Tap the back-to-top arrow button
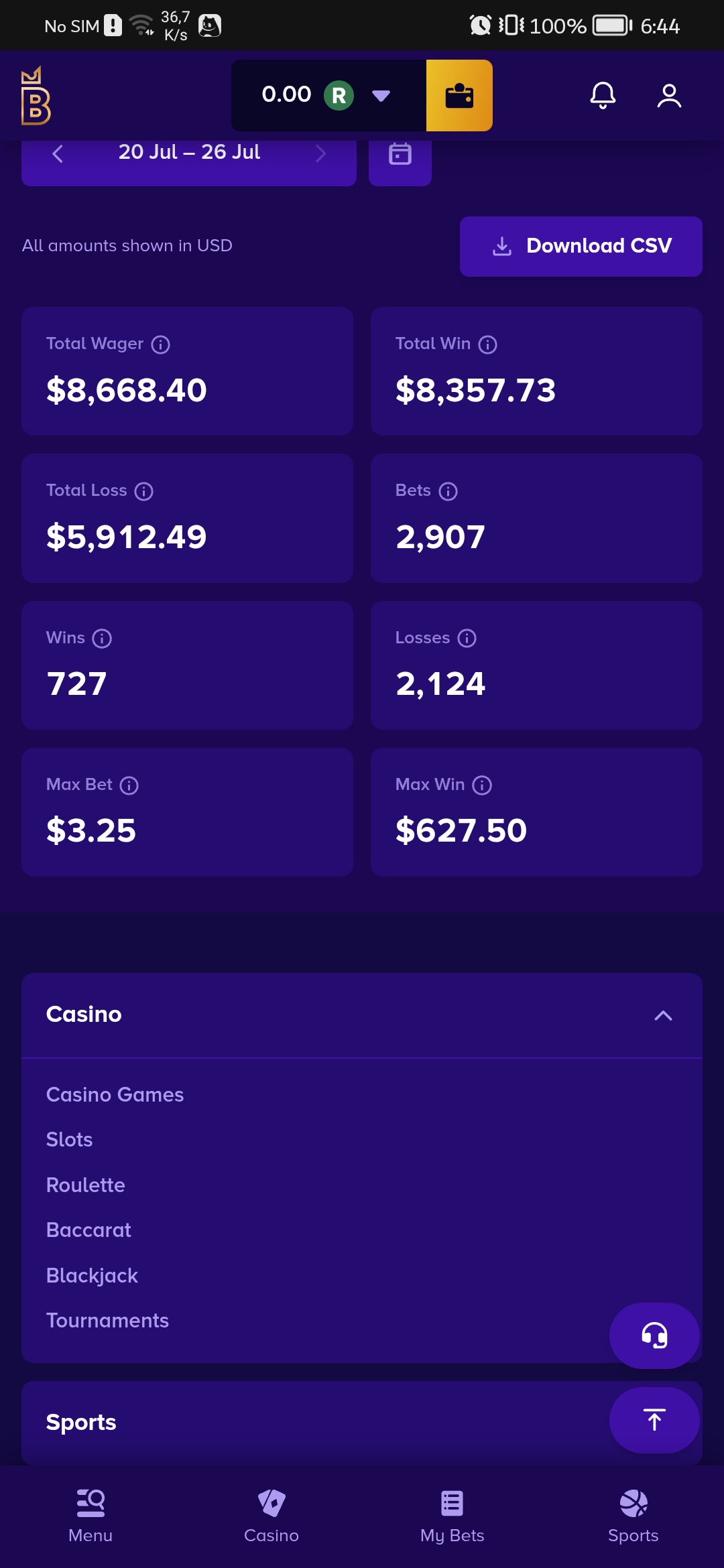The width and height of the screenshot is (724, 1568). 654,1420
